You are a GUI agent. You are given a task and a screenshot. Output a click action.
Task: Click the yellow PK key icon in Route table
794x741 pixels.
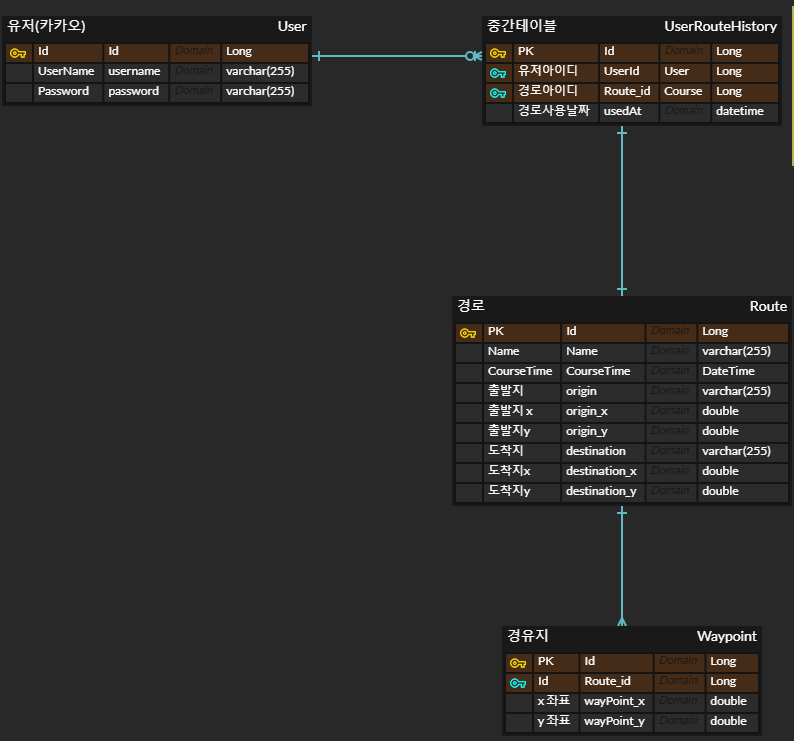click(x=468, y=333)
